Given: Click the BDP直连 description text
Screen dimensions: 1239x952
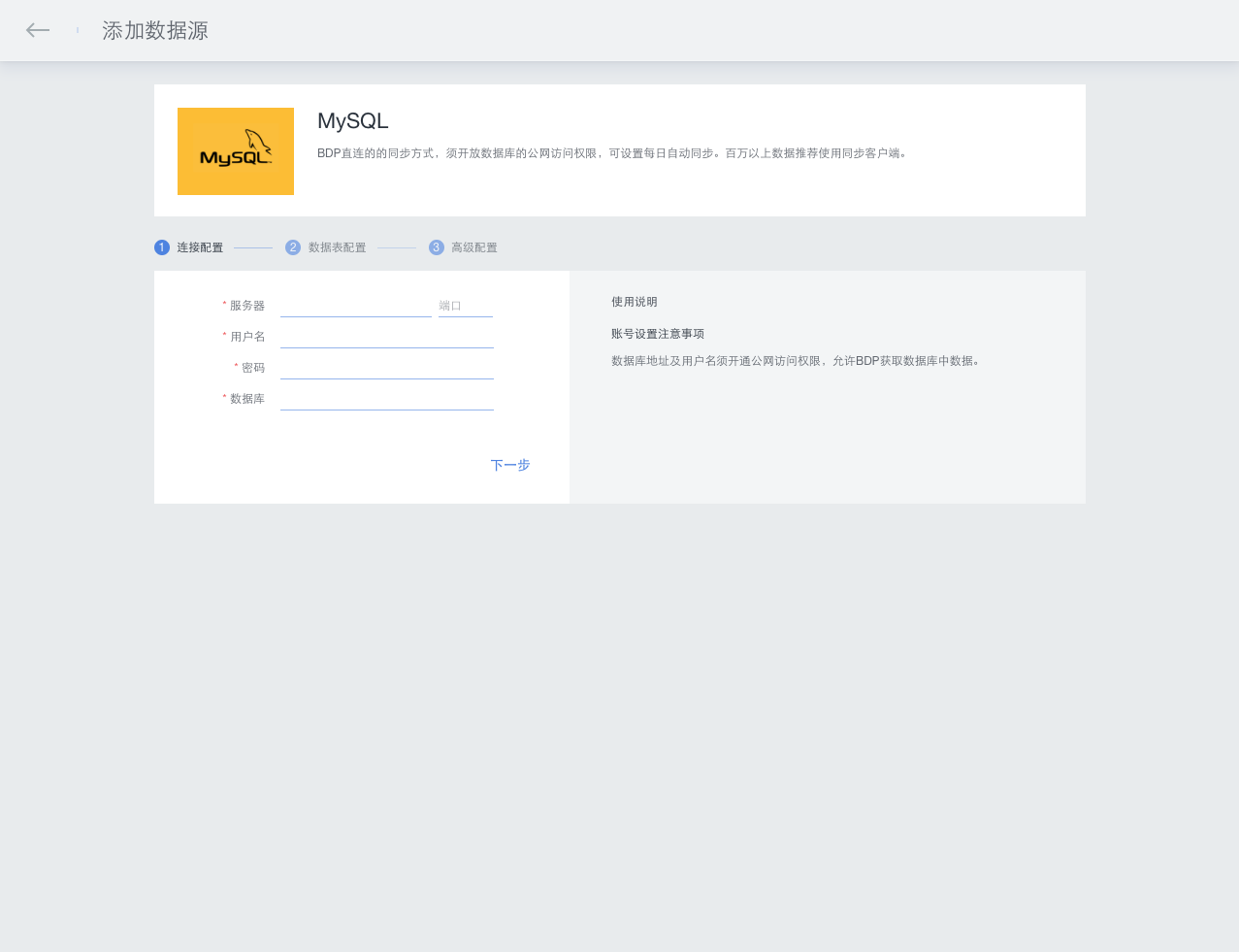Looking at the screenshot, I should coord(614,153).
